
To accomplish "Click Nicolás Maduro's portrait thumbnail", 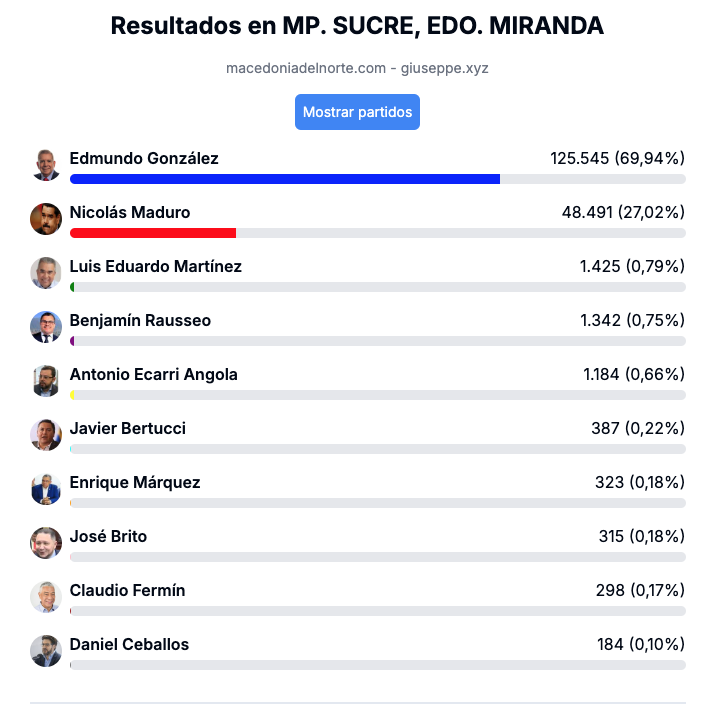I will 46,219.
